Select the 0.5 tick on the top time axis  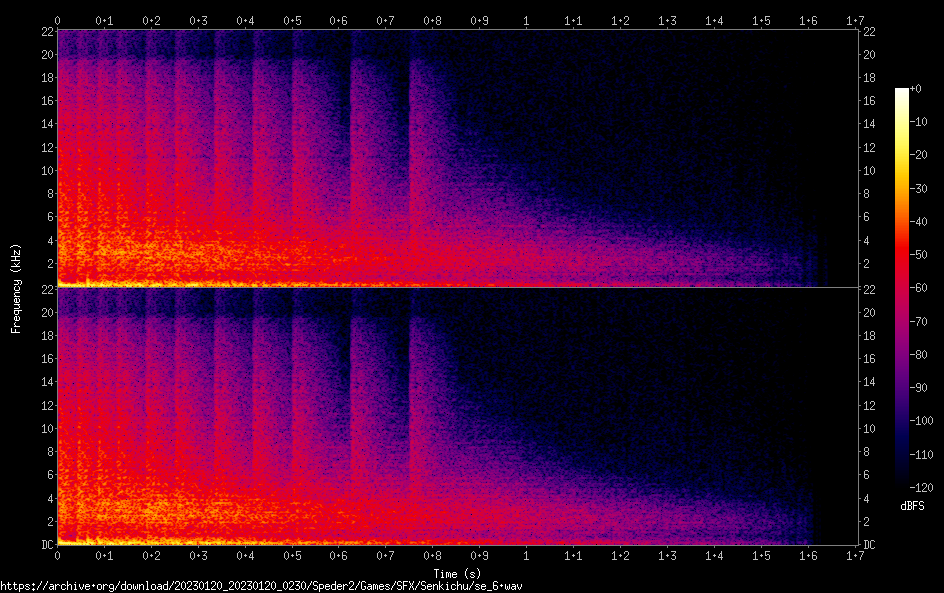(x=292, y=20)
